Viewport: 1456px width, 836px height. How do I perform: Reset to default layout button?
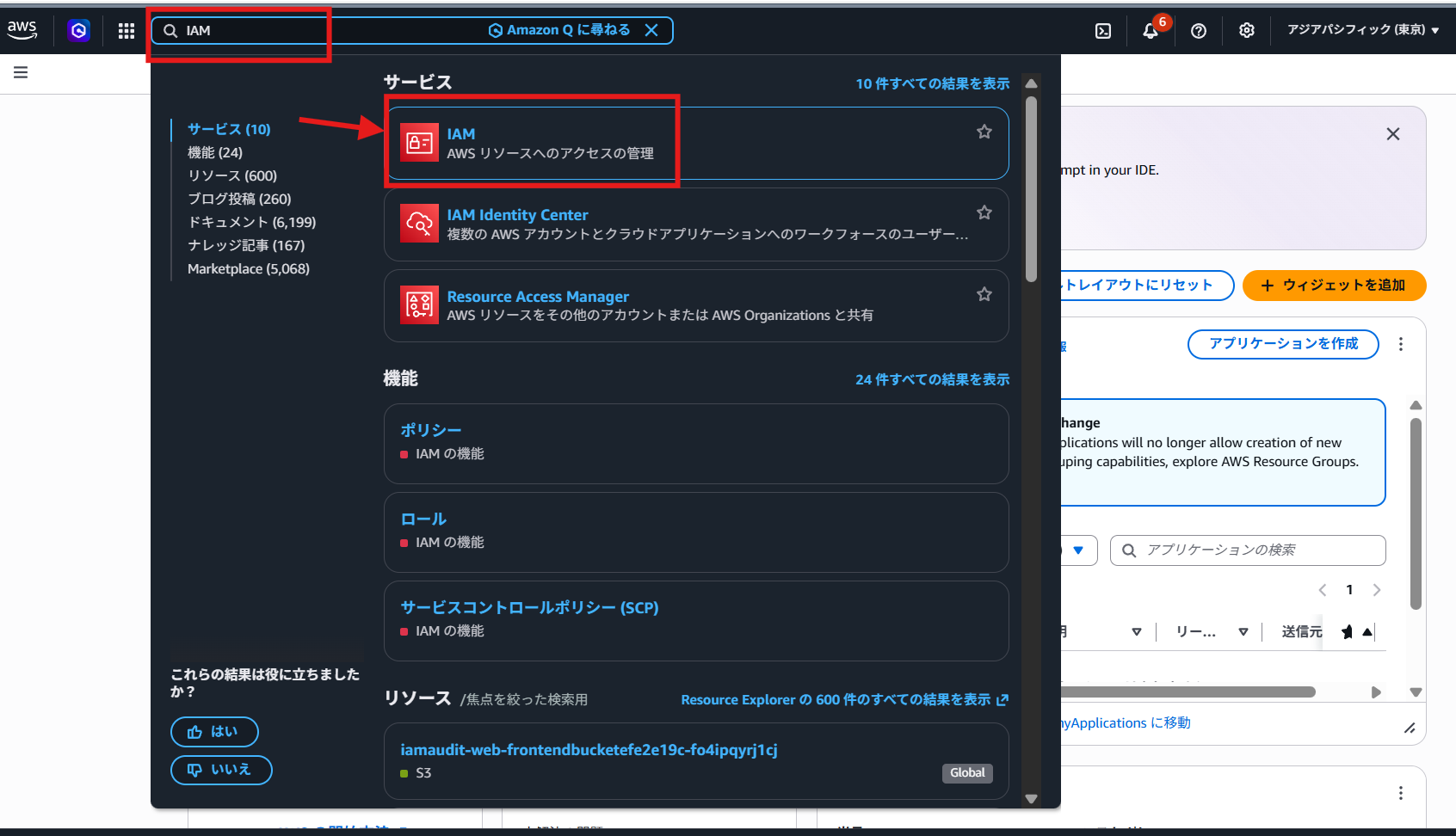(x=1146, y=286)
